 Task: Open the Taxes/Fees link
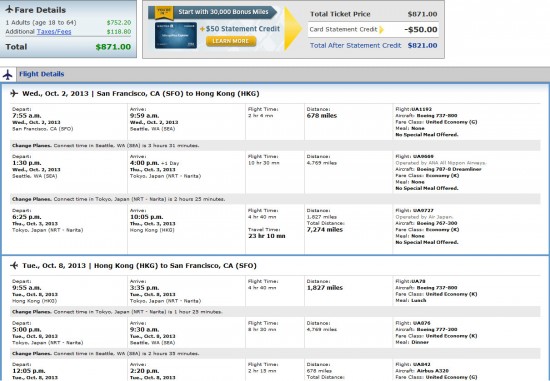(54, 32)
